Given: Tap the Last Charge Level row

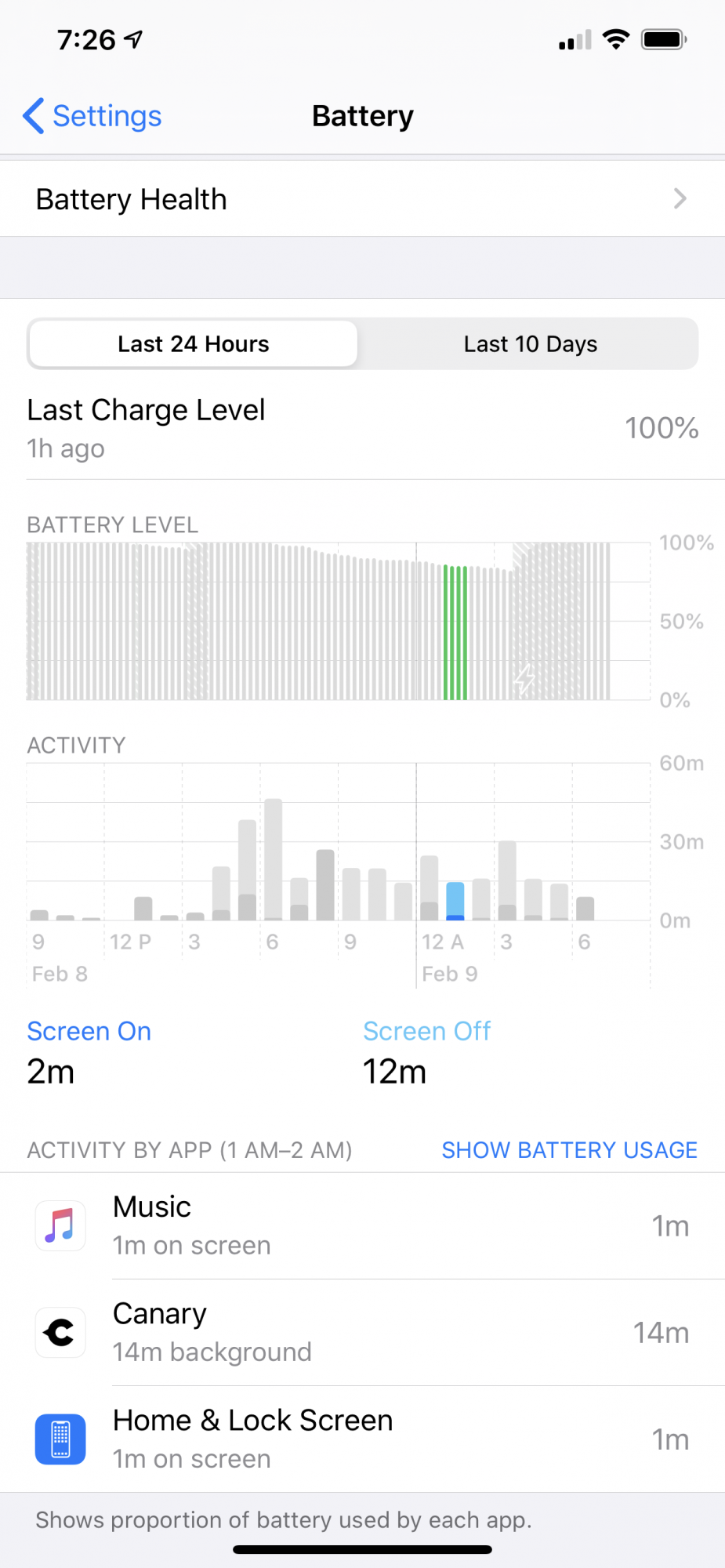Looking at the screenshot, I should click(362, 428).
